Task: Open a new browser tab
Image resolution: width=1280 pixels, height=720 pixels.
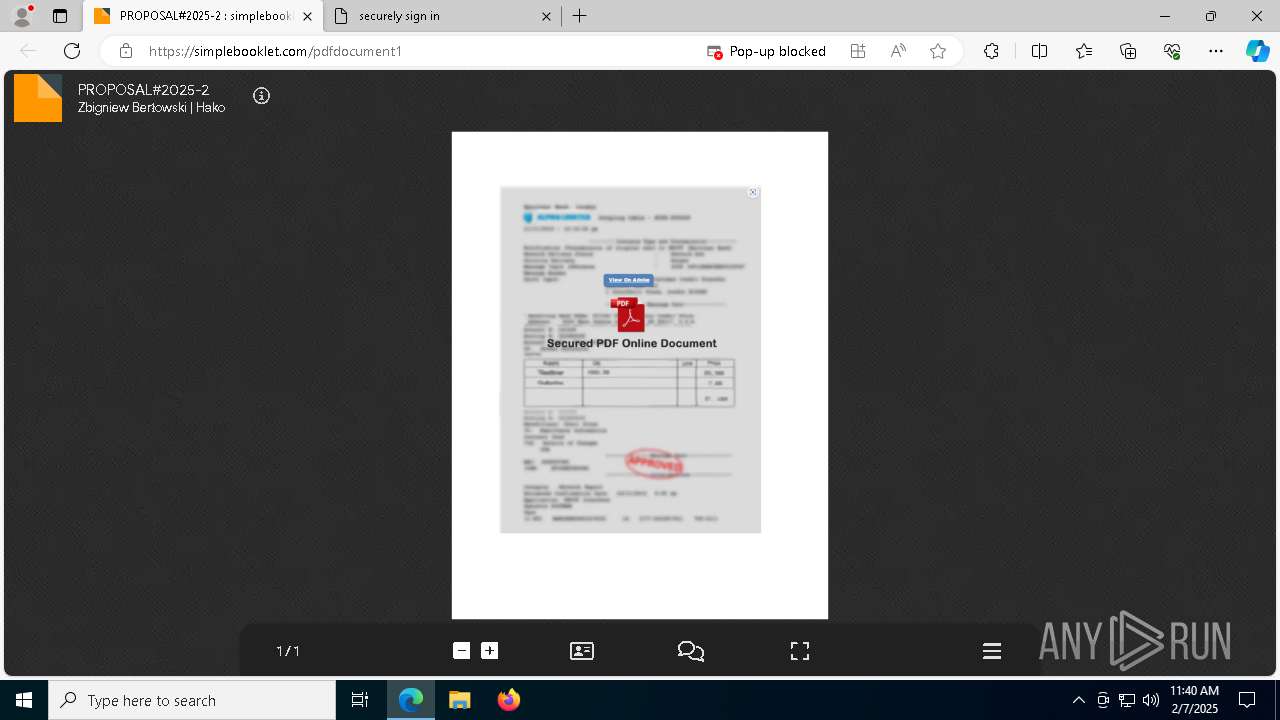Action: coord(580,16)
